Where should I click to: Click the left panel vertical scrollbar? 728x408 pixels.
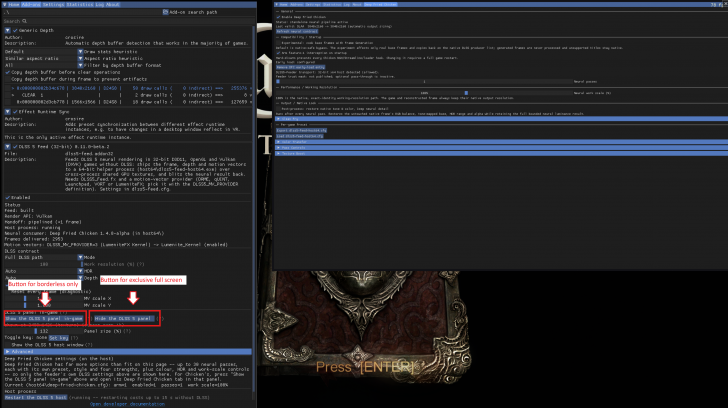coord(254,209)
